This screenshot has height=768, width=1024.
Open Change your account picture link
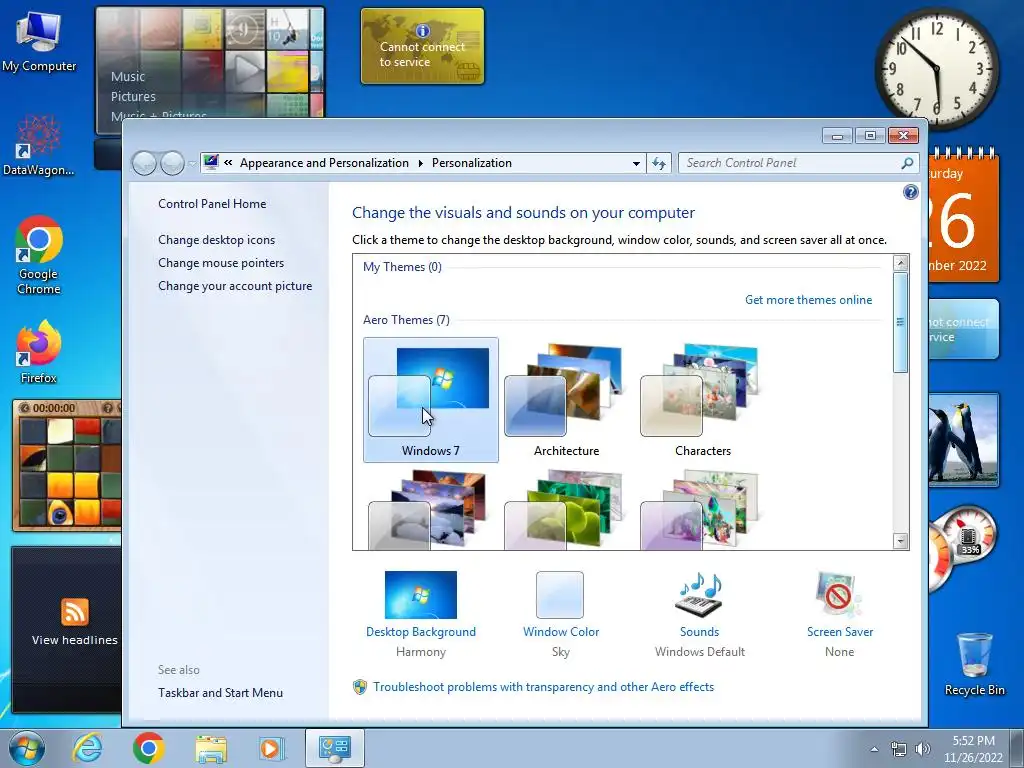pyautogui.click(x=235, y=286)
